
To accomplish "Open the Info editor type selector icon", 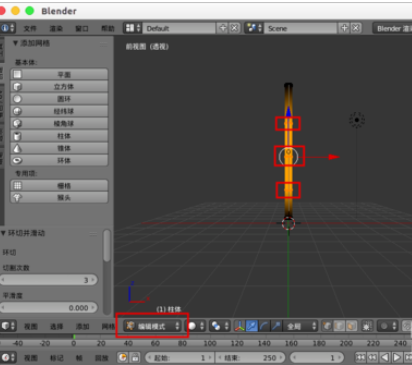I will click(7, 28).
